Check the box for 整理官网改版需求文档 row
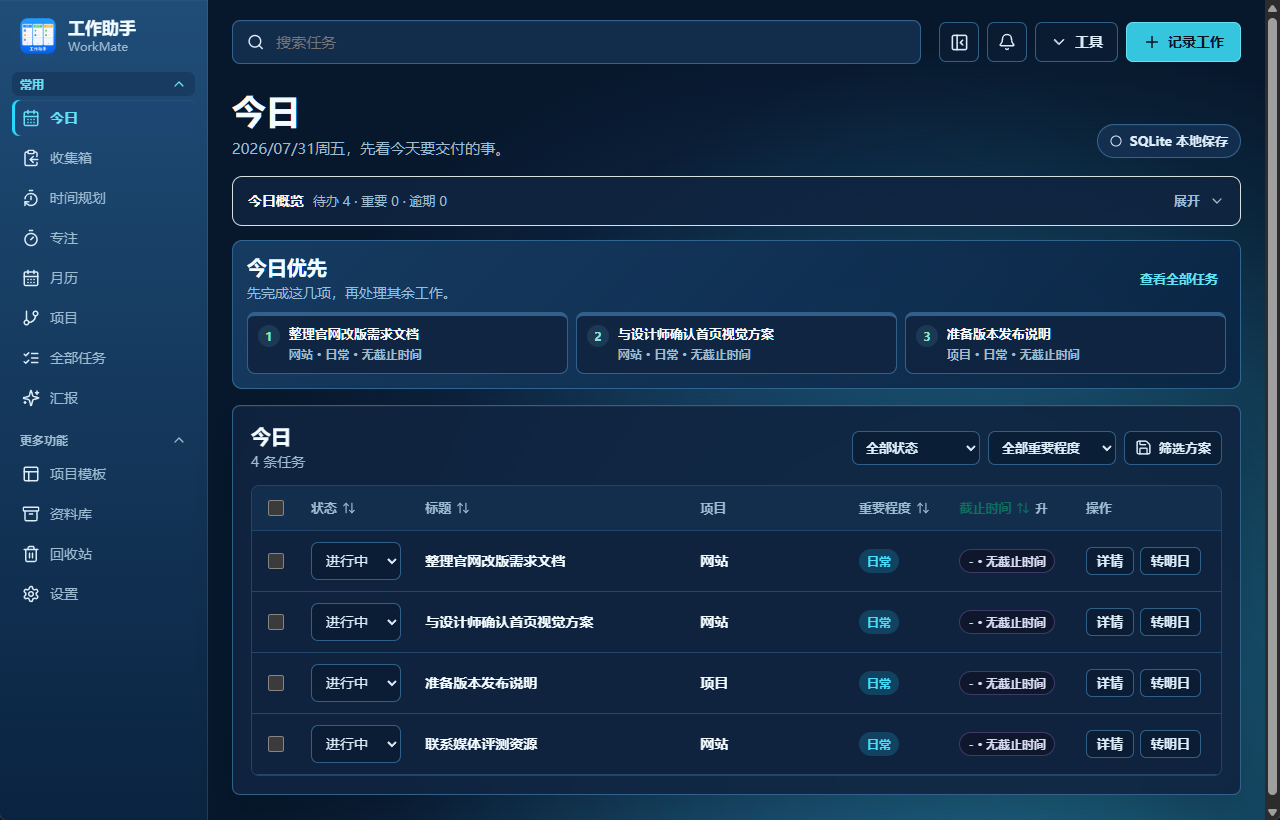 pos(276,561)
